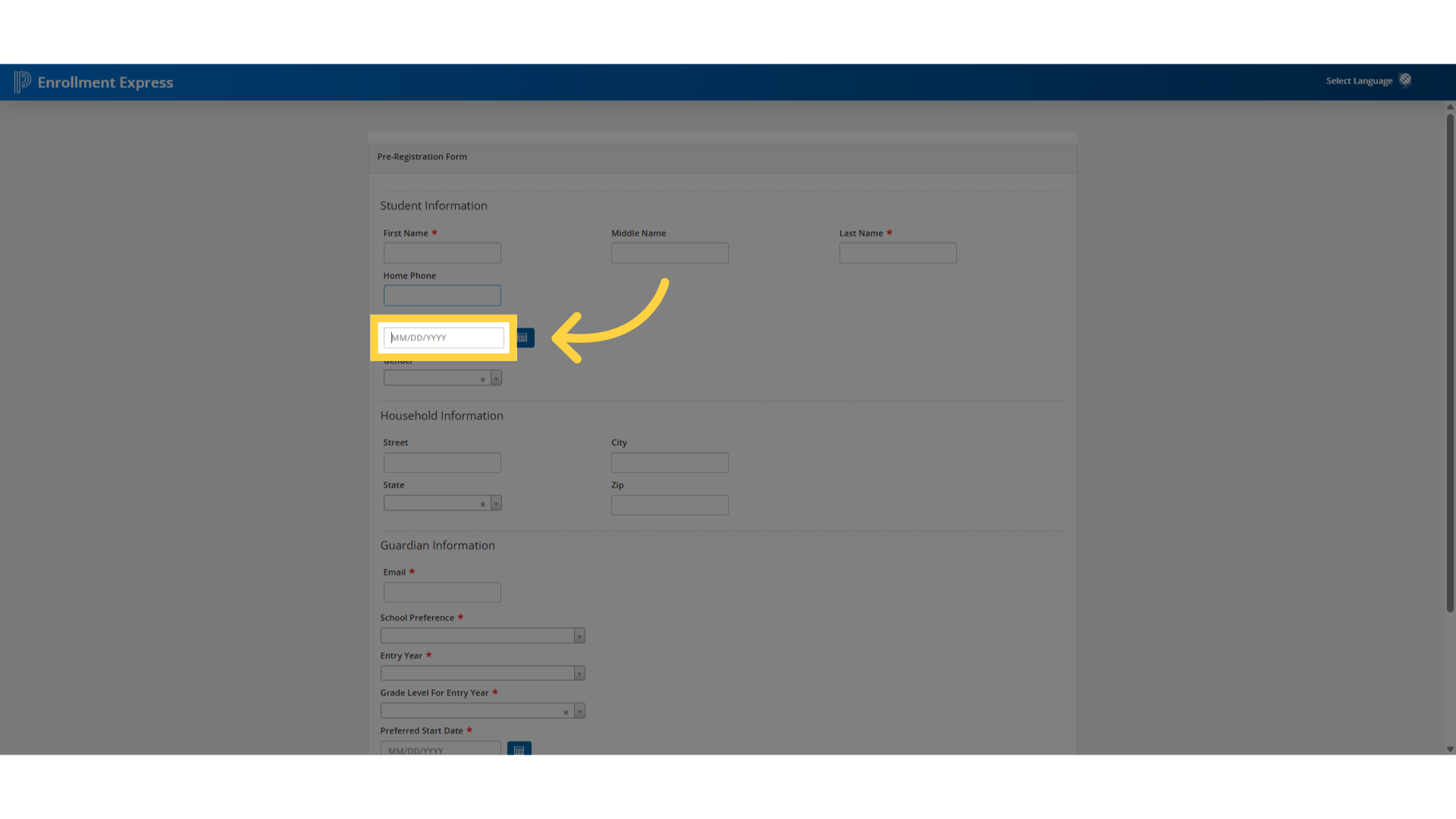Click the Entry Year label

(x=401, y=655)
